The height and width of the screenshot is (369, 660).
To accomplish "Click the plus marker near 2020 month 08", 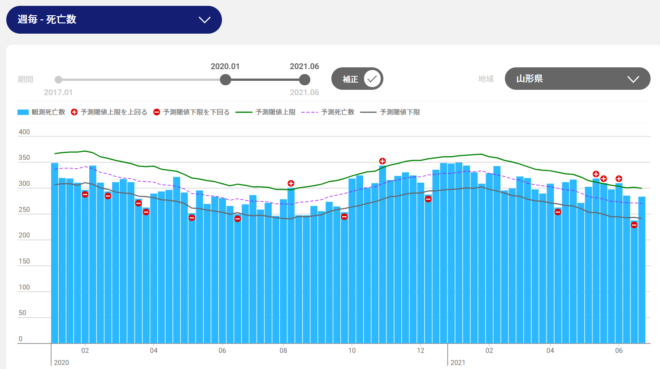I will click(291, 183).
